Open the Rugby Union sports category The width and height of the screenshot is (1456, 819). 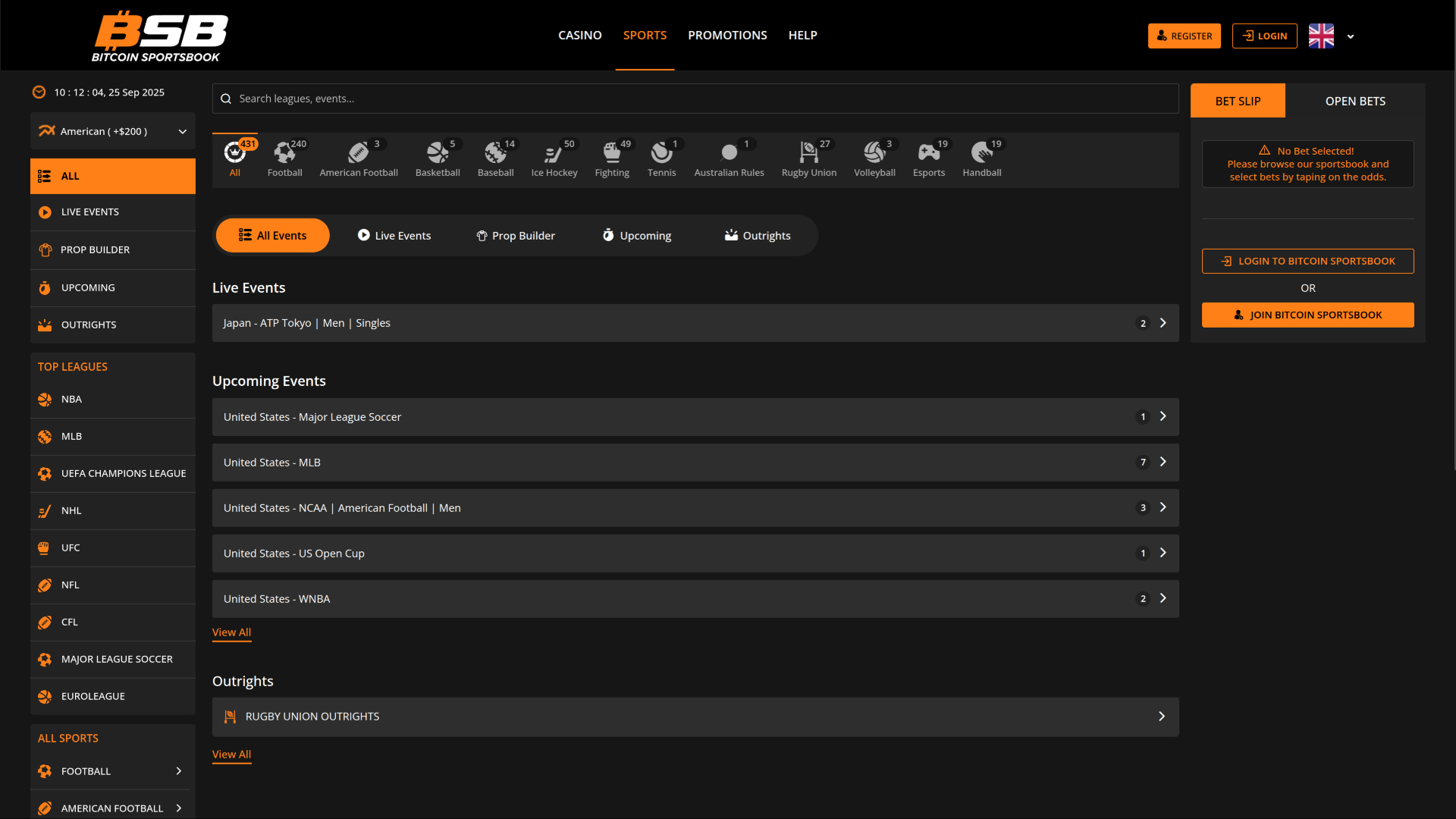808,157
